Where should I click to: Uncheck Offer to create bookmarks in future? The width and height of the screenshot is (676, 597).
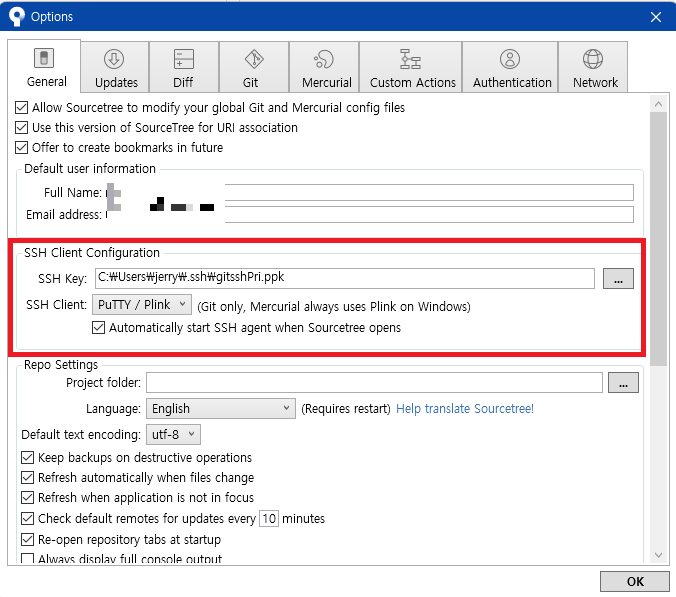click(x=22, y=147)
